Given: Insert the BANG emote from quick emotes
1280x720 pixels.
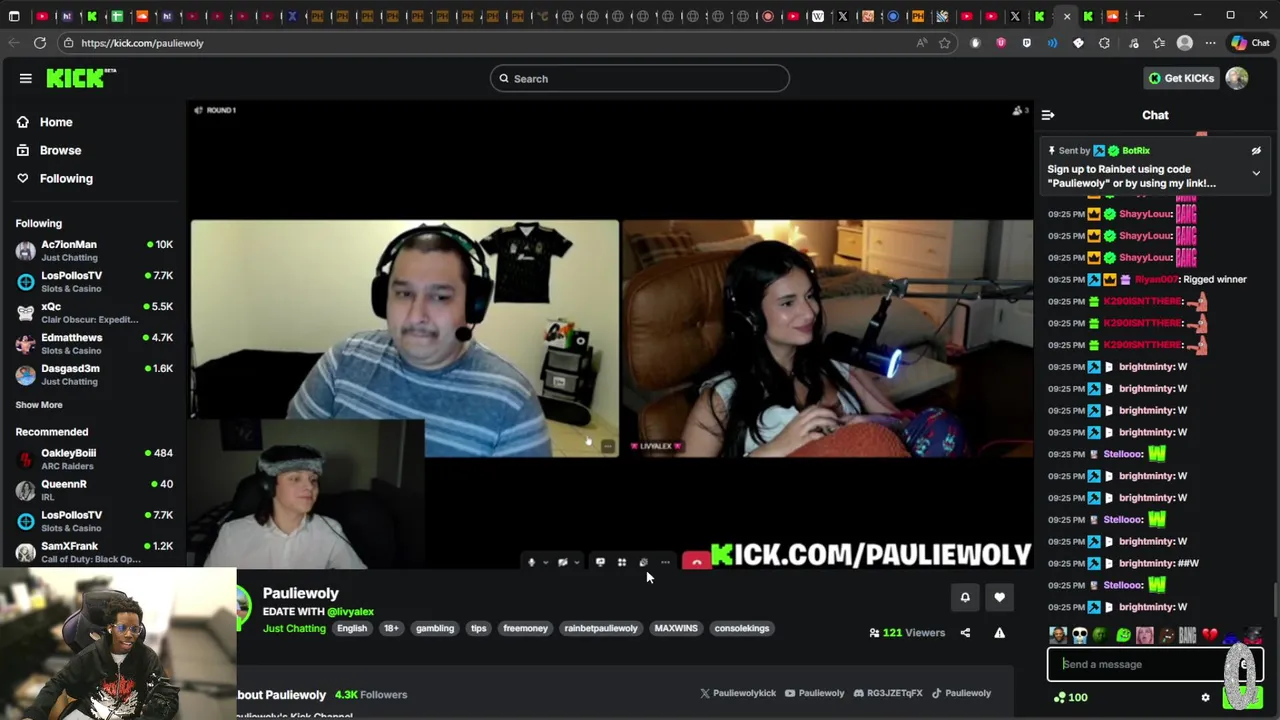Looking at the screenshot, I should (1188, 635).
